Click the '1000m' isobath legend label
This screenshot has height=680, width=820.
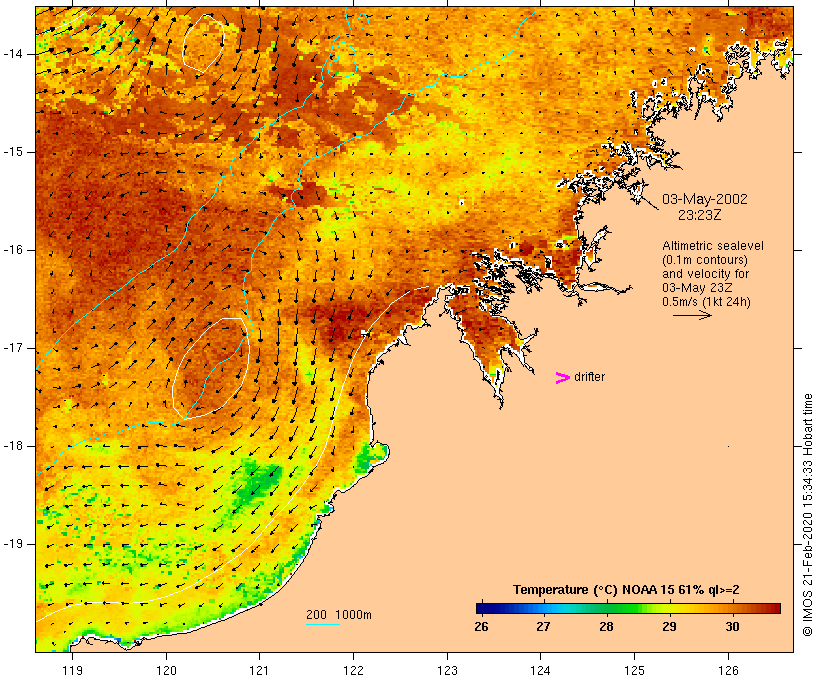[x=354, y=615]
